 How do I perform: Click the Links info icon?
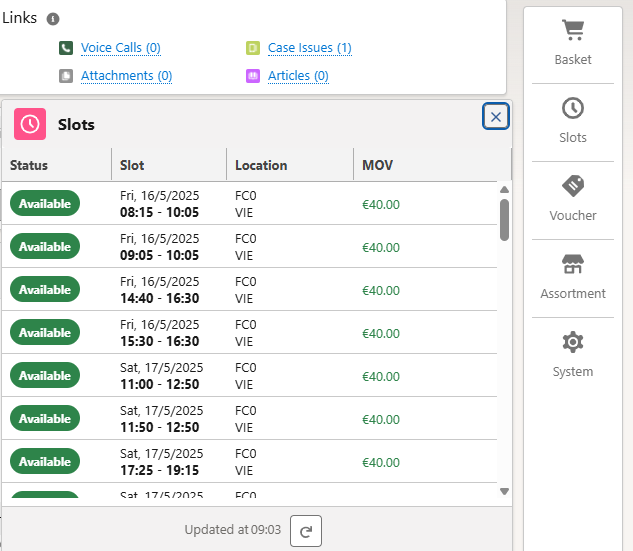point(53,19)
